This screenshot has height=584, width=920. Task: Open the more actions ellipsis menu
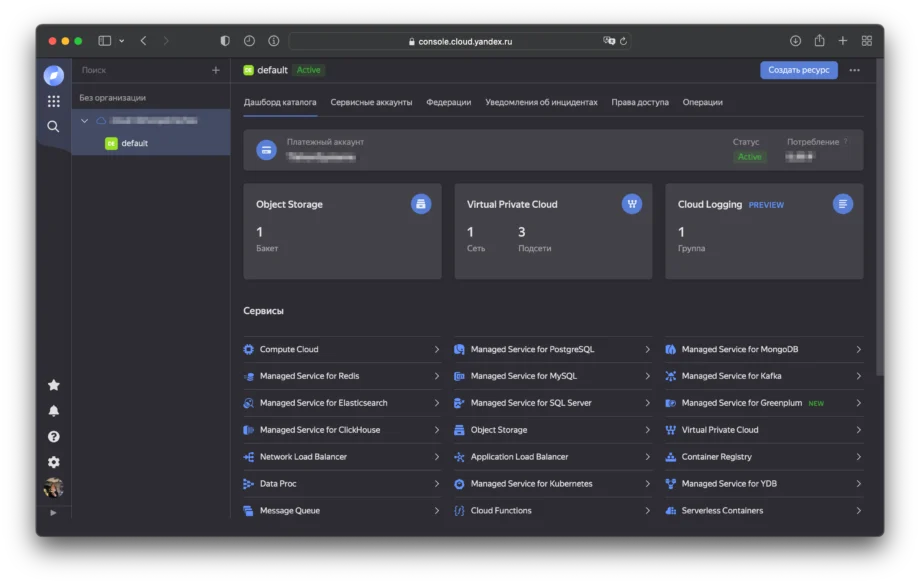[854, 70]
